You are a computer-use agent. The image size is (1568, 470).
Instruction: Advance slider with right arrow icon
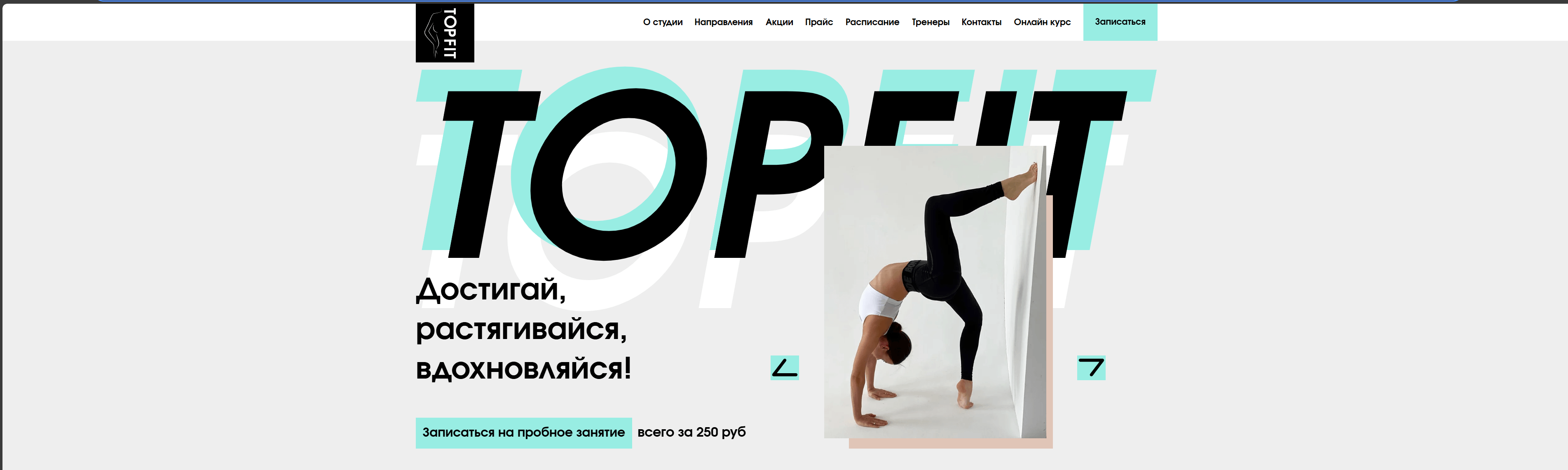(x=1091, y=368)
